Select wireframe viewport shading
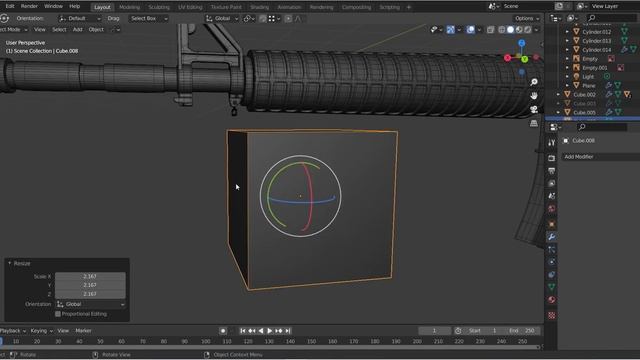 click(x=502, y=30)
